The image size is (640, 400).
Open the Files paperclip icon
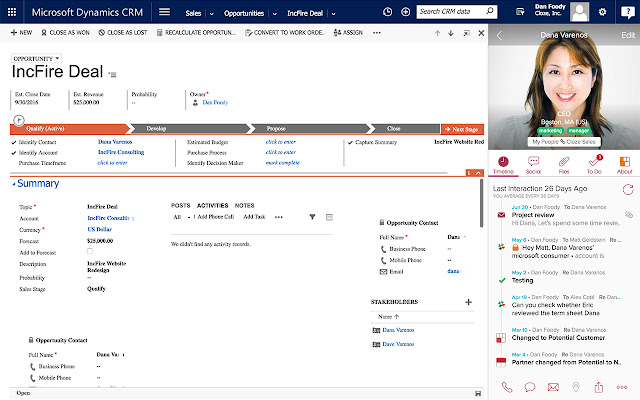tap(563, 164)
